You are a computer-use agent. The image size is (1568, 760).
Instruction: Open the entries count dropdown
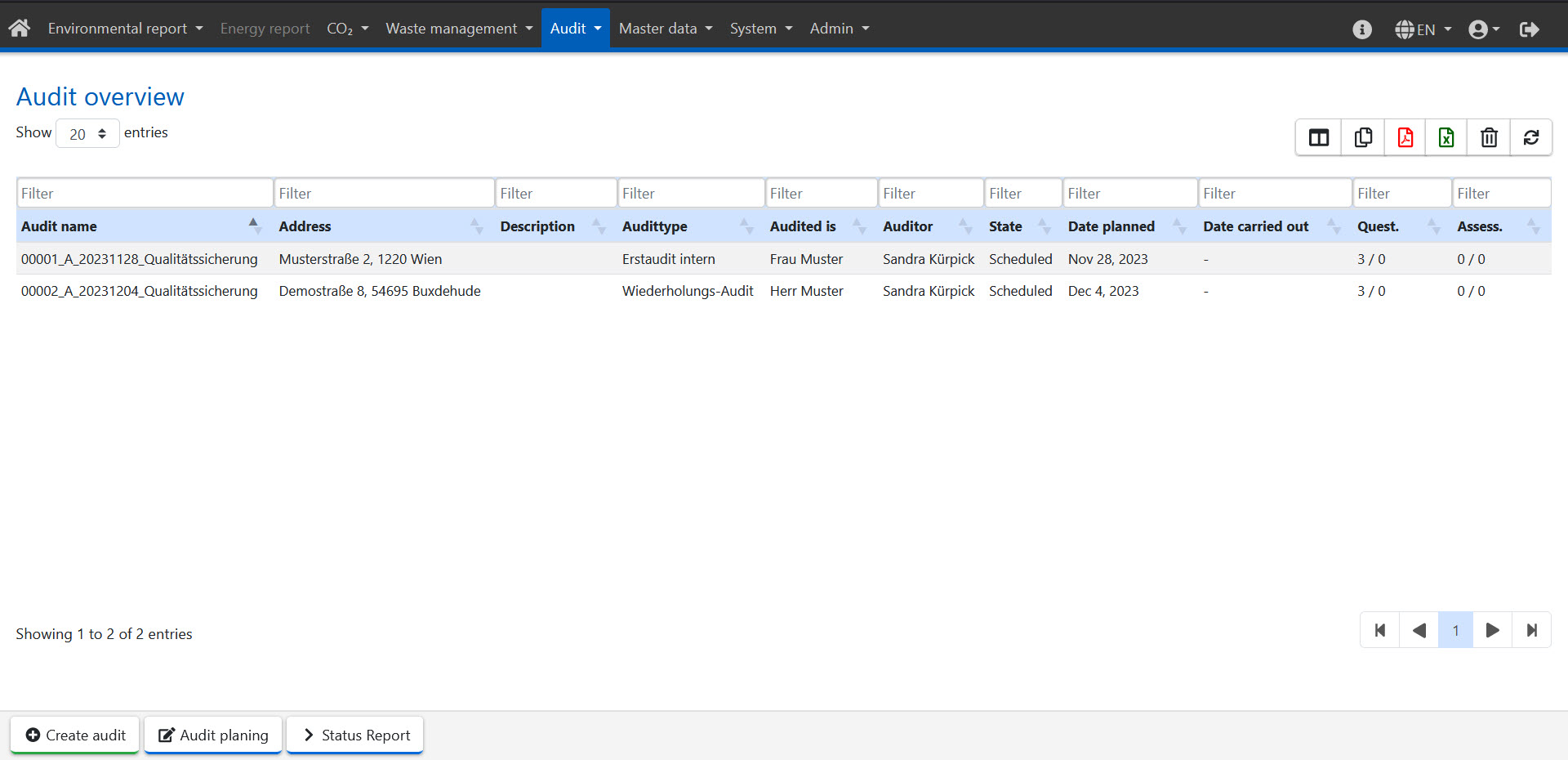point(87,134)
